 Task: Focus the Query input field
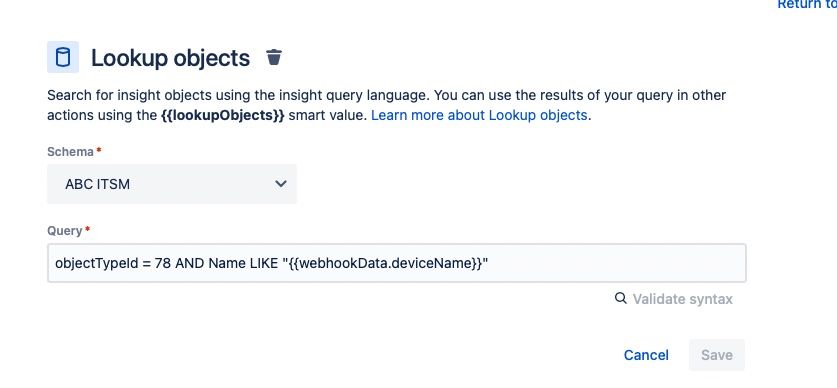coord(397,263)
